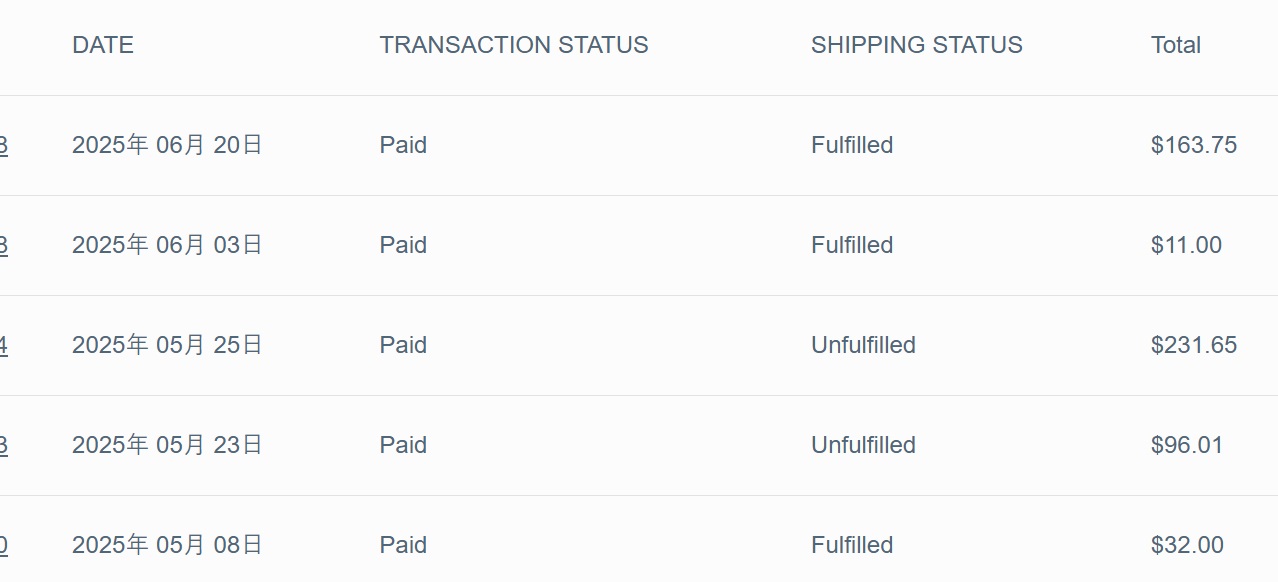The height and width of the screenshot is (582, 1278).
Task: Open the order link dated 06月 20日
Action: (3, 146)
